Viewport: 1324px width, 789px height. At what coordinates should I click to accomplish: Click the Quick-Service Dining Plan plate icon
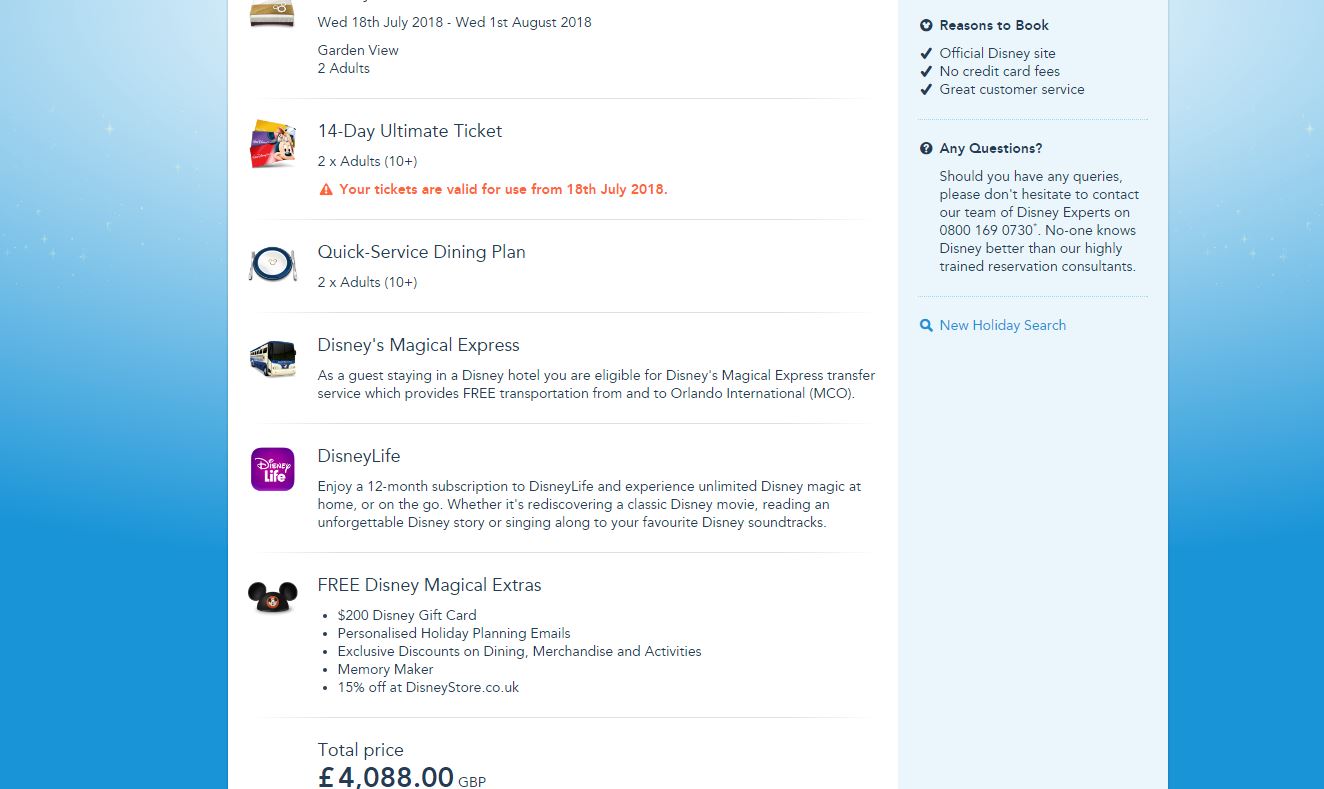click(x=273, y=264)
